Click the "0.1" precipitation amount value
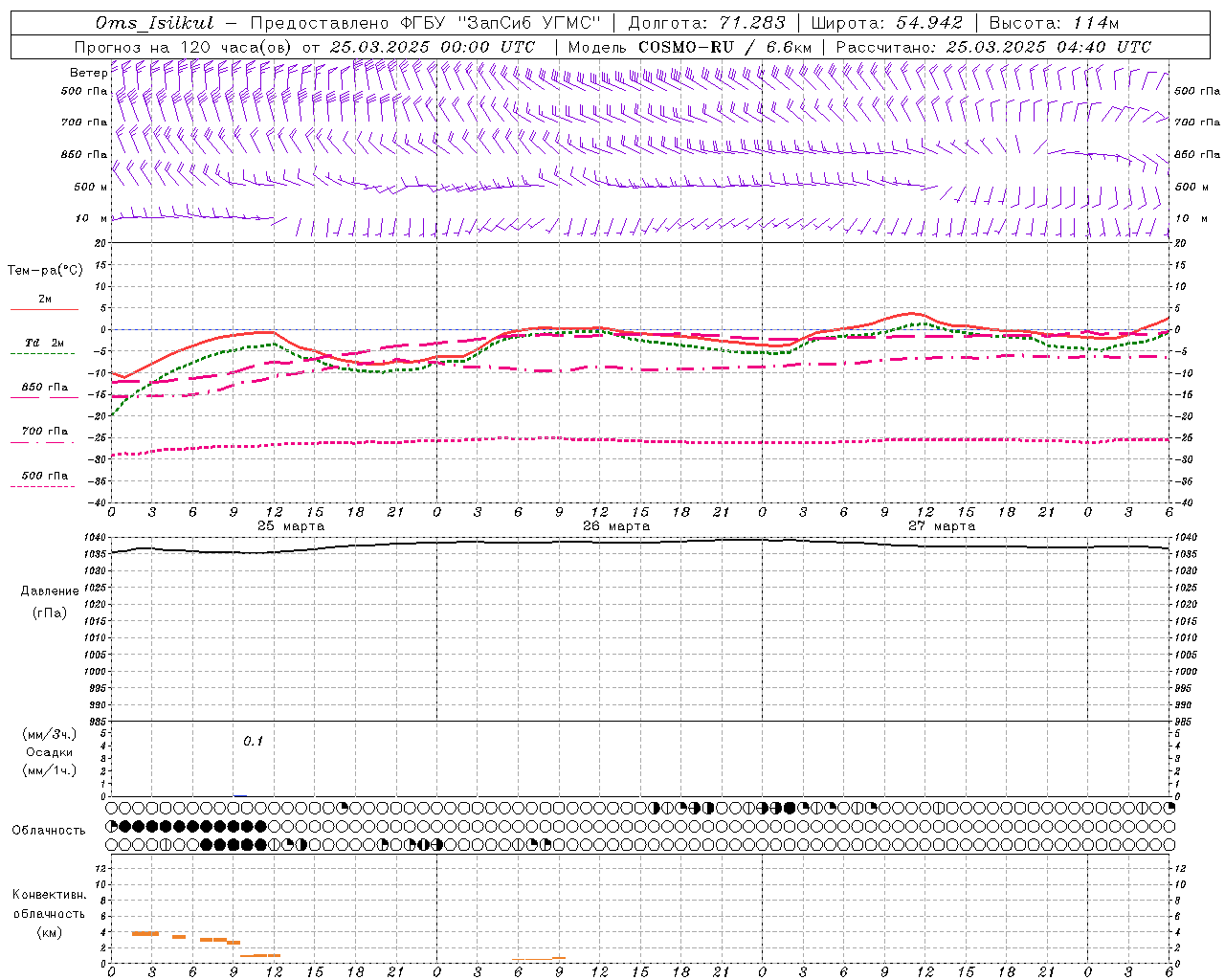The height and width of the screenshot is (980, 1225). coord(253,741)
